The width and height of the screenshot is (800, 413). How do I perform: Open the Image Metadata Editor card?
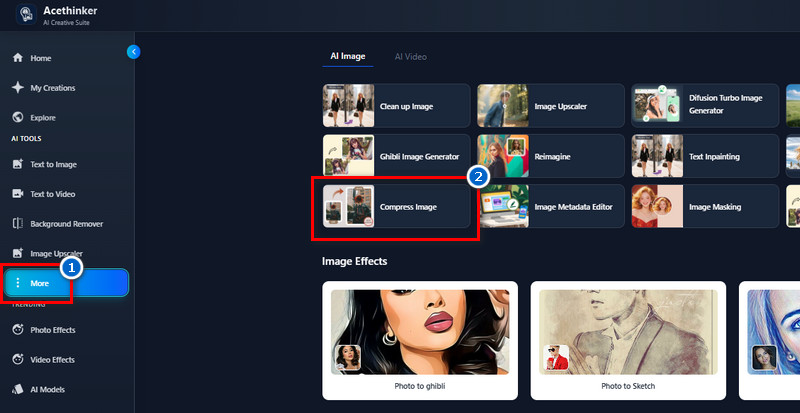pos(551,206)
